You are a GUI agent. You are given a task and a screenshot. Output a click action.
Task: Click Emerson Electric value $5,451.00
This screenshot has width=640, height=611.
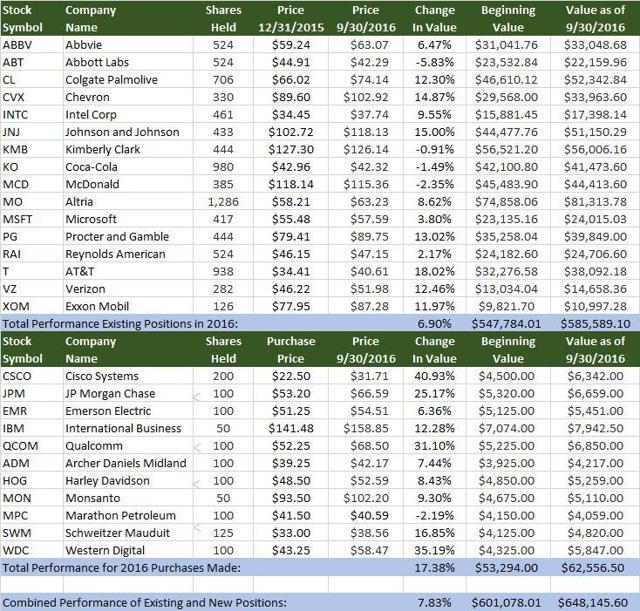pos(595,411)
